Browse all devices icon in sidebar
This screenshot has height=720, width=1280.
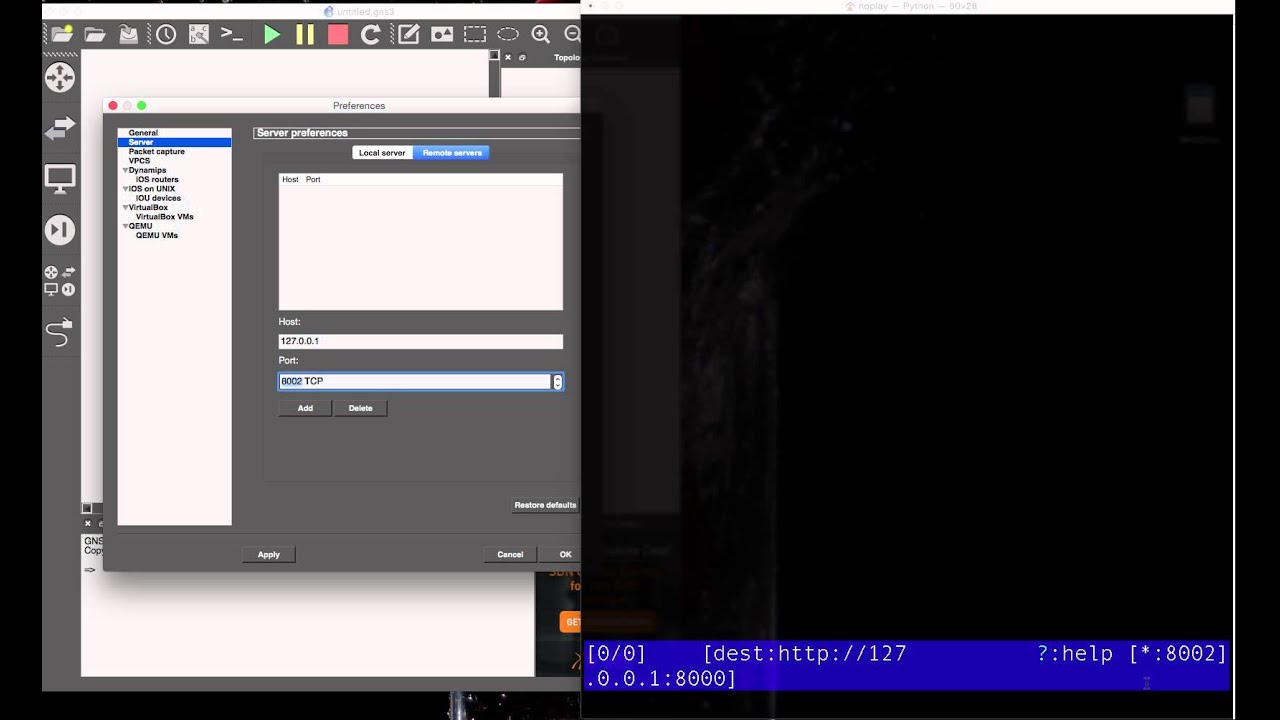pos(60,281)
